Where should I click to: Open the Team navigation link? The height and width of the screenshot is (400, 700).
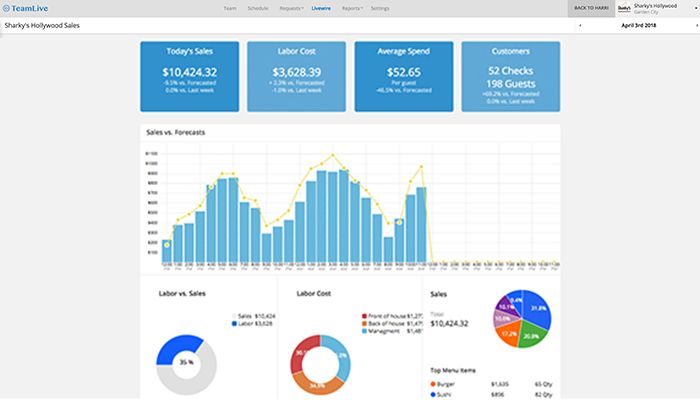click(230, 8)
